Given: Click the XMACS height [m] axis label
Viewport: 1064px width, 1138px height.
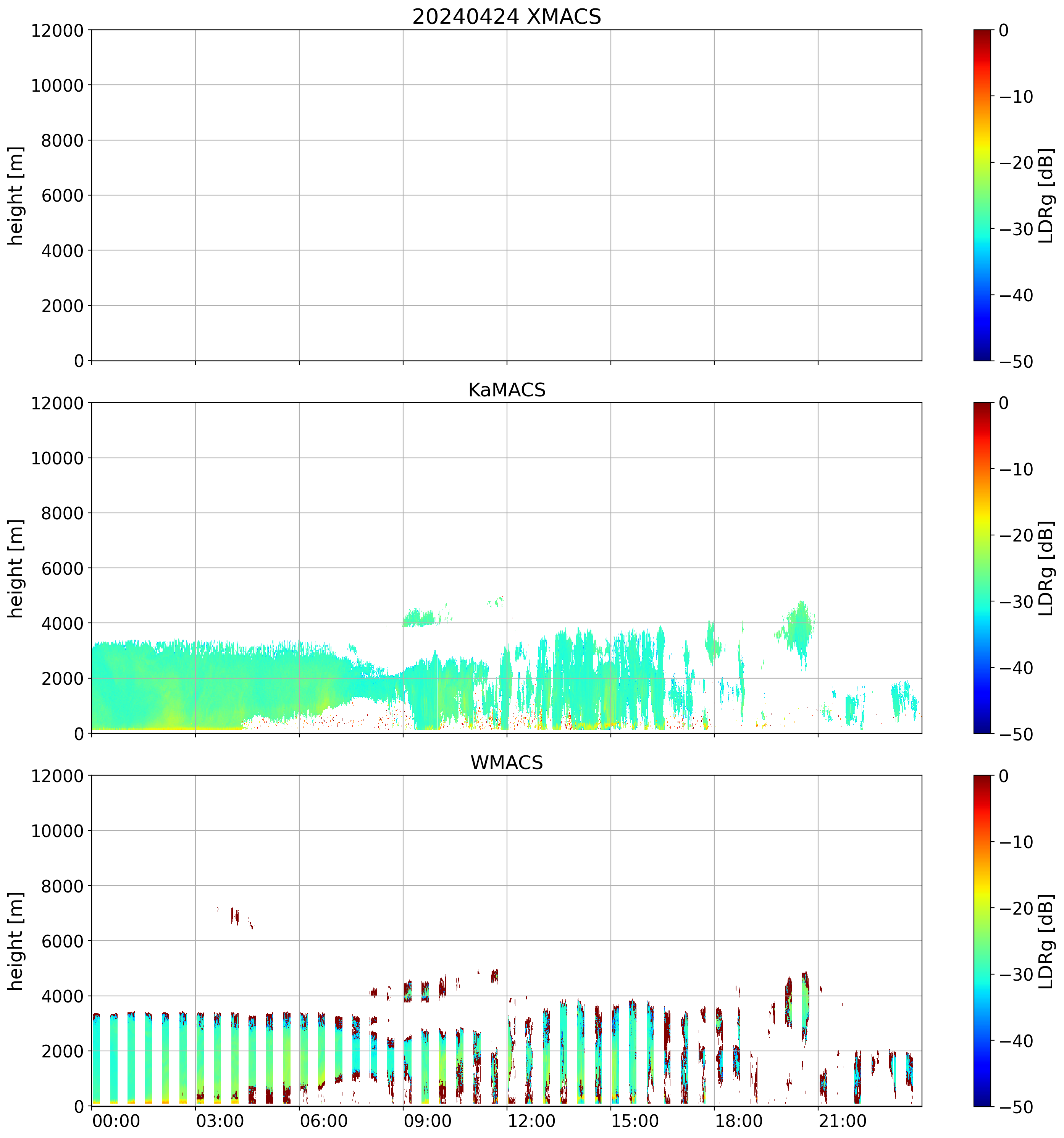Looking at the screenshot, I should click(16, 195).
